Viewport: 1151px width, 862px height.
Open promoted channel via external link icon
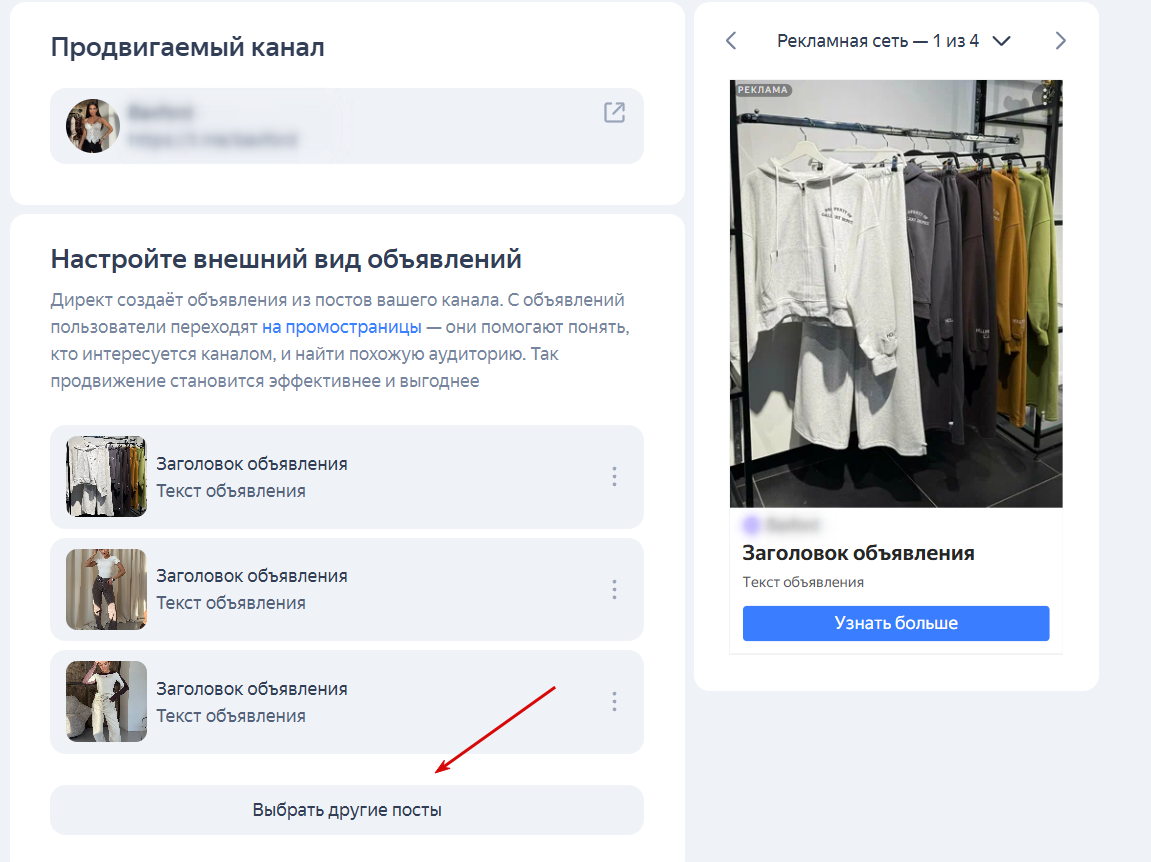pyautogui.click(x=614, y=113)
